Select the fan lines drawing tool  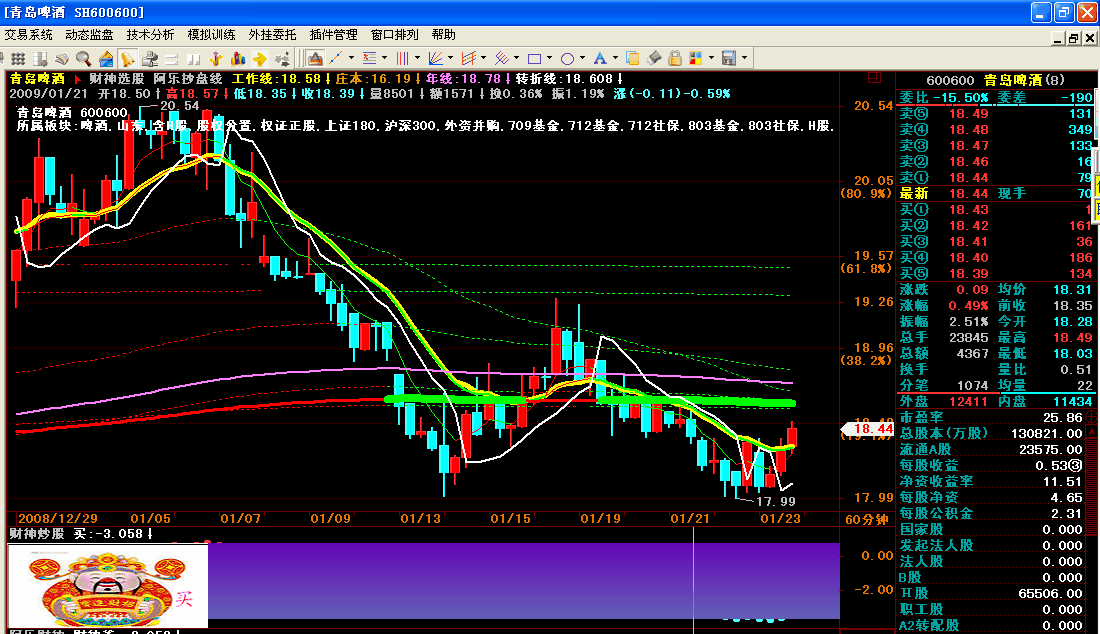[x=436, y=58]
